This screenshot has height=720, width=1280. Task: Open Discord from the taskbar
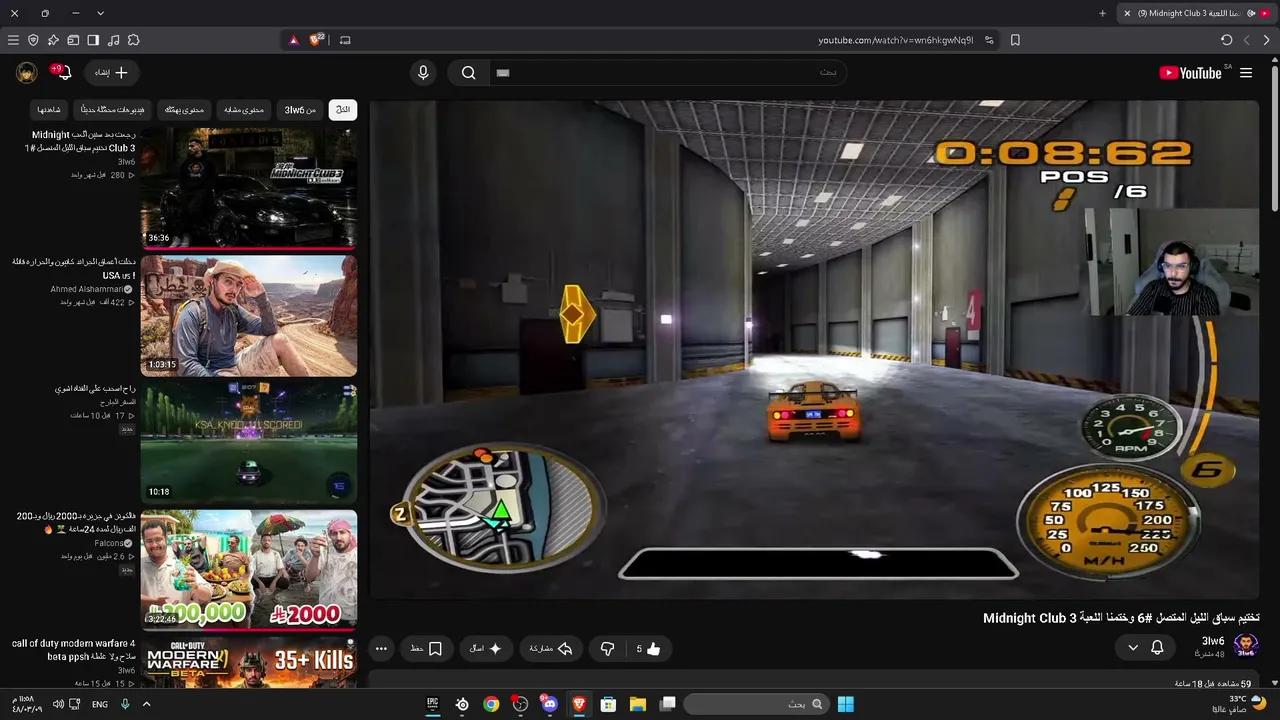pyautogui.click(x=549, y=704)
